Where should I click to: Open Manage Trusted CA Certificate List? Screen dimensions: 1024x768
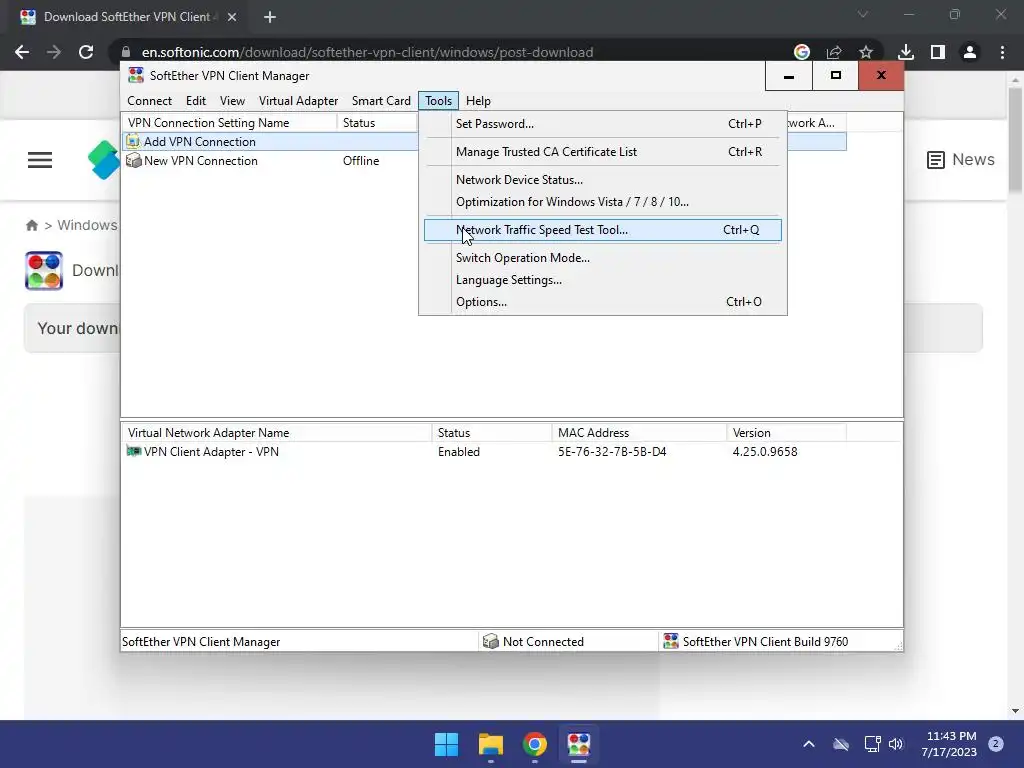coord(602,152)
